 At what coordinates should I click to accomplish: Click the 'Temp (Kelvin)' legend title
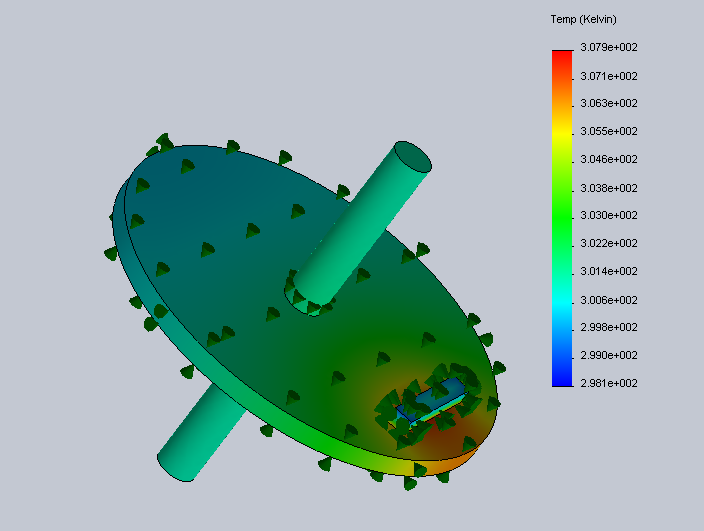point(583,20)
